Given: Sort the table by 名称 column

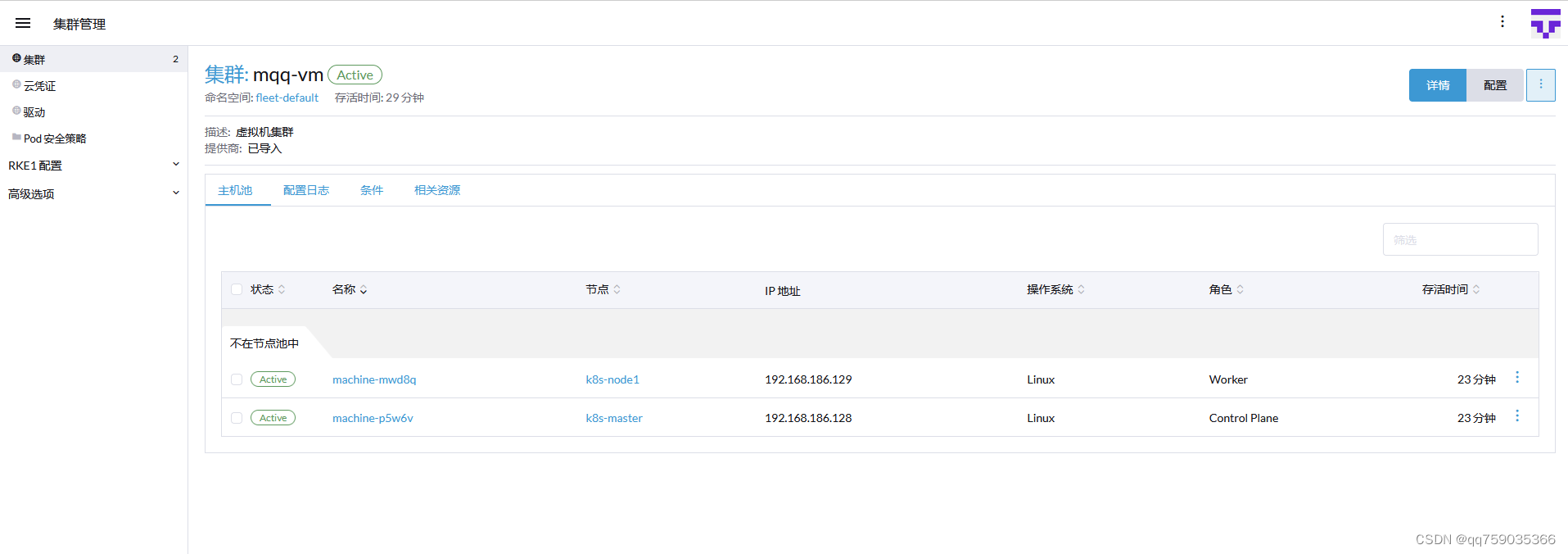Looking at the screenshot, I should (x=350, y=289).
